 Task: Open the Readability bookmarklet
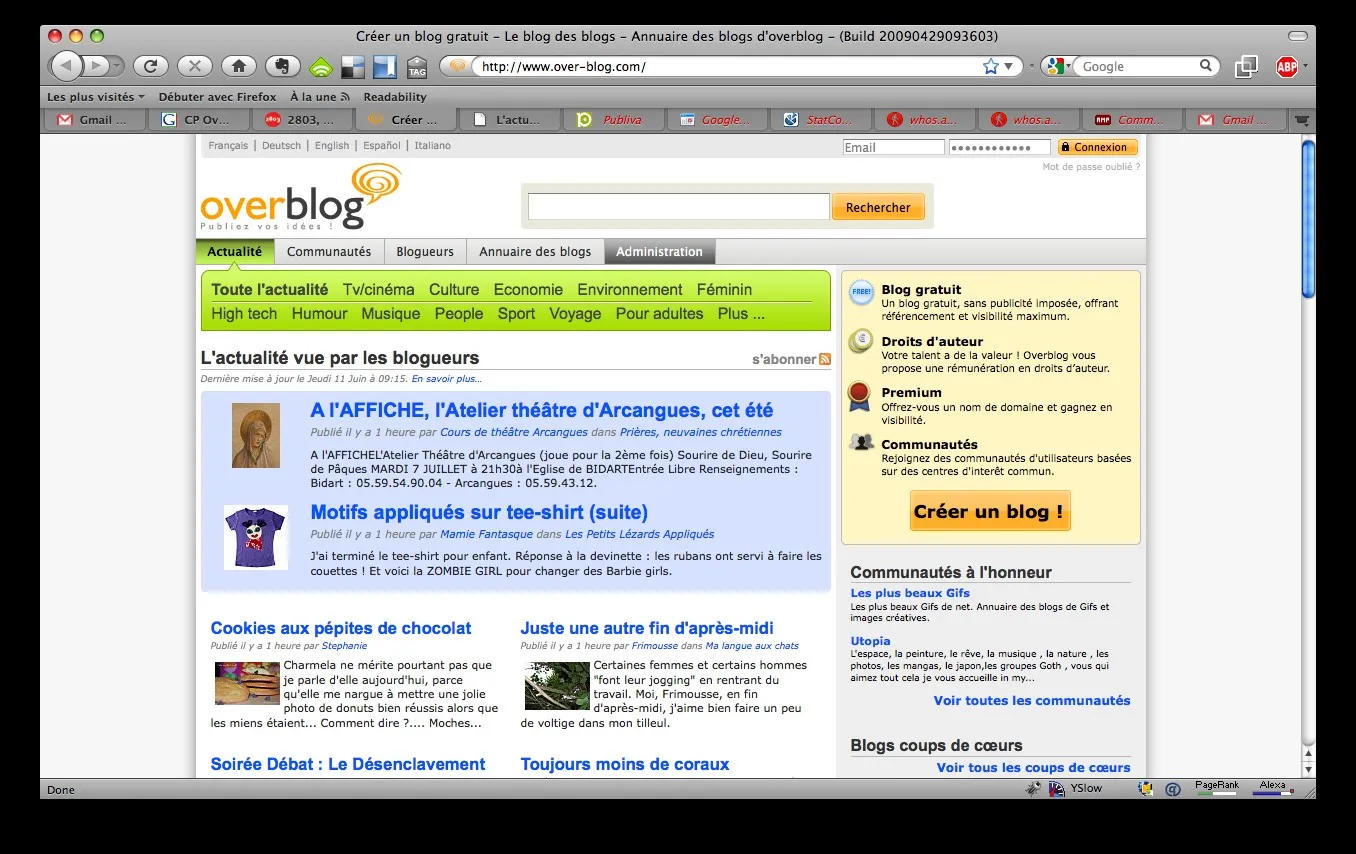(x=395, y=97)
